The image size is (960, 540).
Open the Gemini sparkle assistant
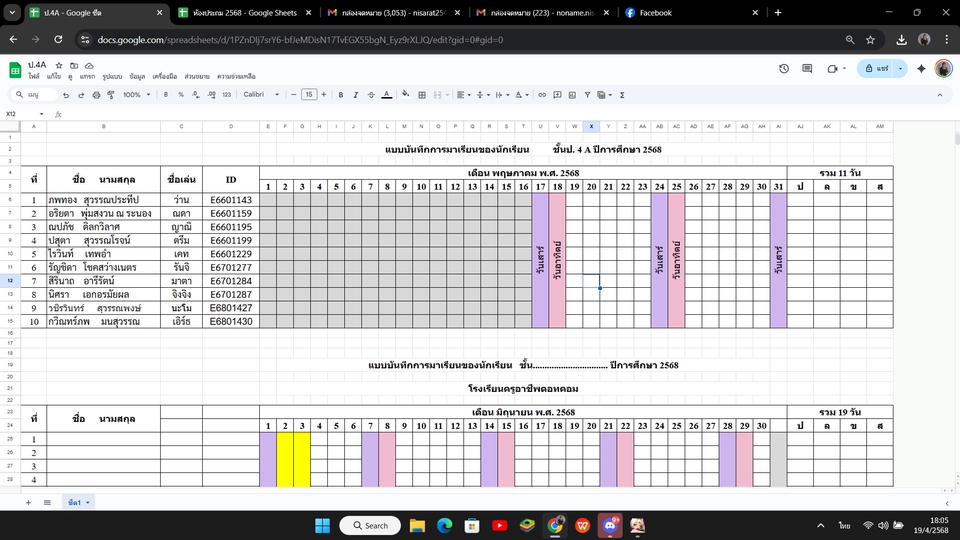(921, 69)
